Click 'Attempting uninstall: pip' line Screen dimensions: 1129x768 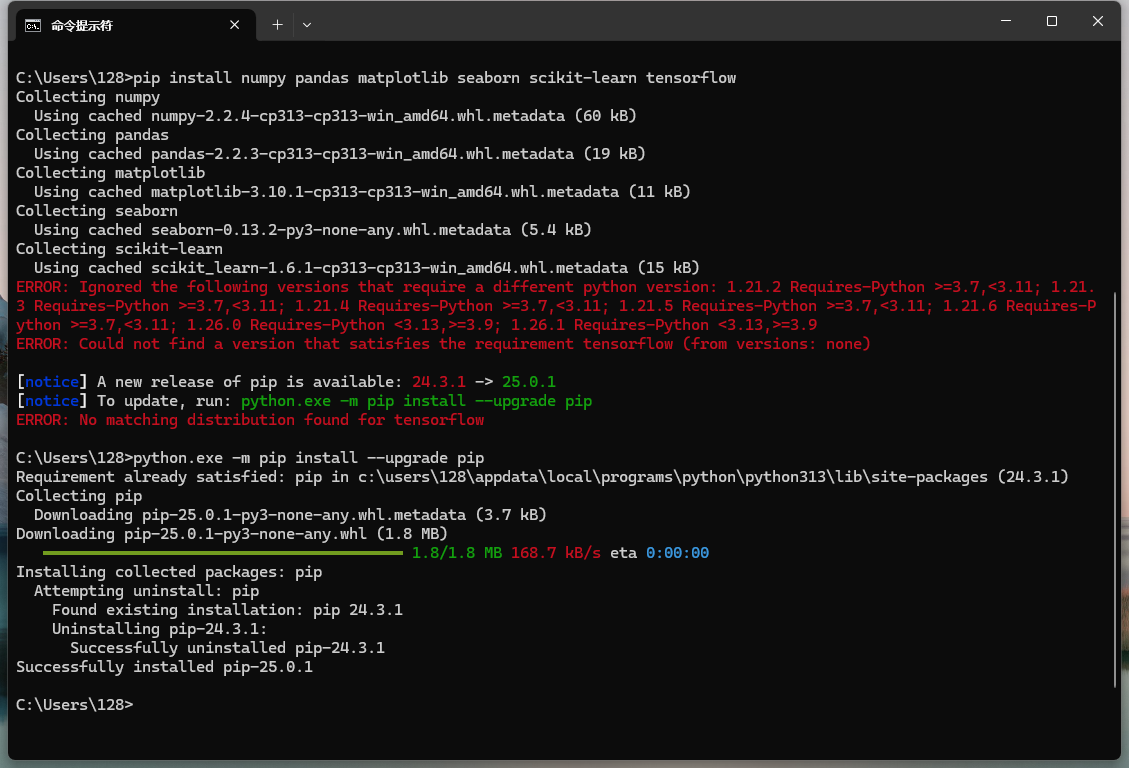[x=146, y=591]
